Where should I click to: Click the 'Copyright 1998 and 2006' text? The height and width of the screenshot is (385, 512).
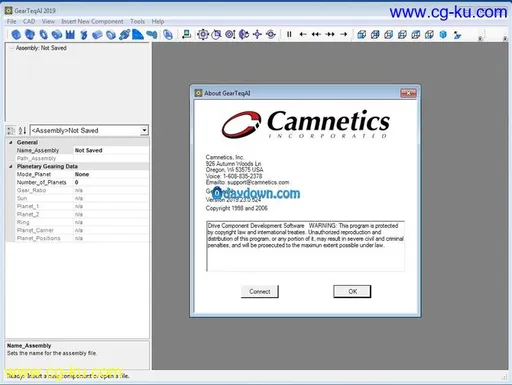click(237, 208)
